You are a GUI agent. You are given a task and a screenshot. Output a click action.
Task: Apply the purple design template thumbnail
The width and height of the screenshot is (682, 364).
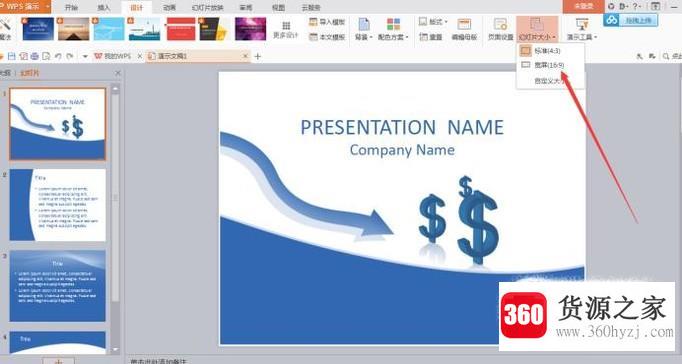click(251, 29)
